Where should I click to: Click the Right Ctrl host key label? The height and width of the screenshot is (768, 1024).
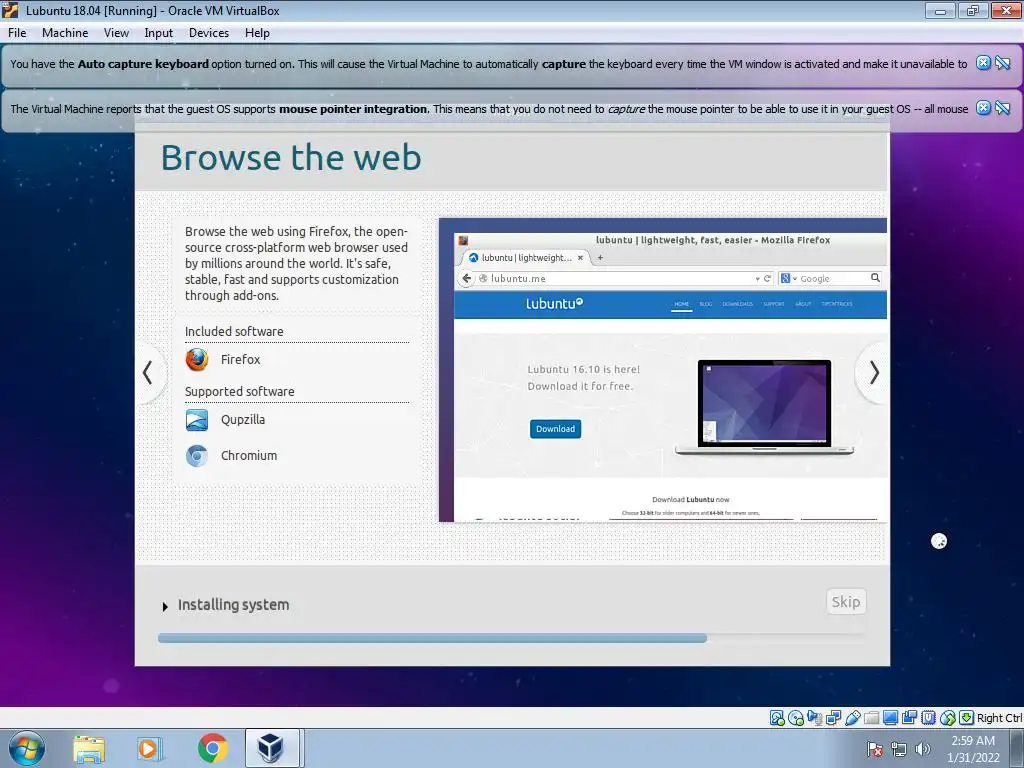(999, 718)
